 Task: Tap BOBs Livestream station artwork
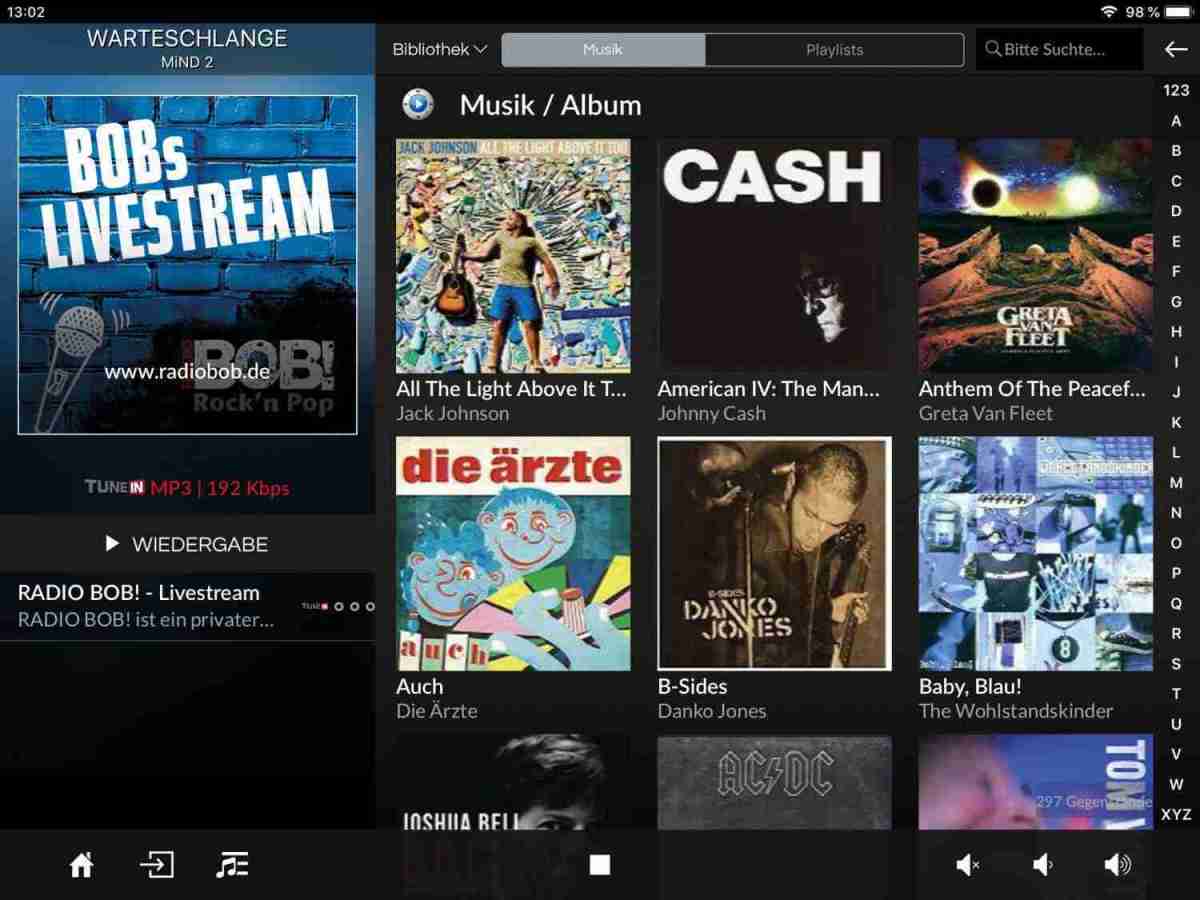(187, 265)
